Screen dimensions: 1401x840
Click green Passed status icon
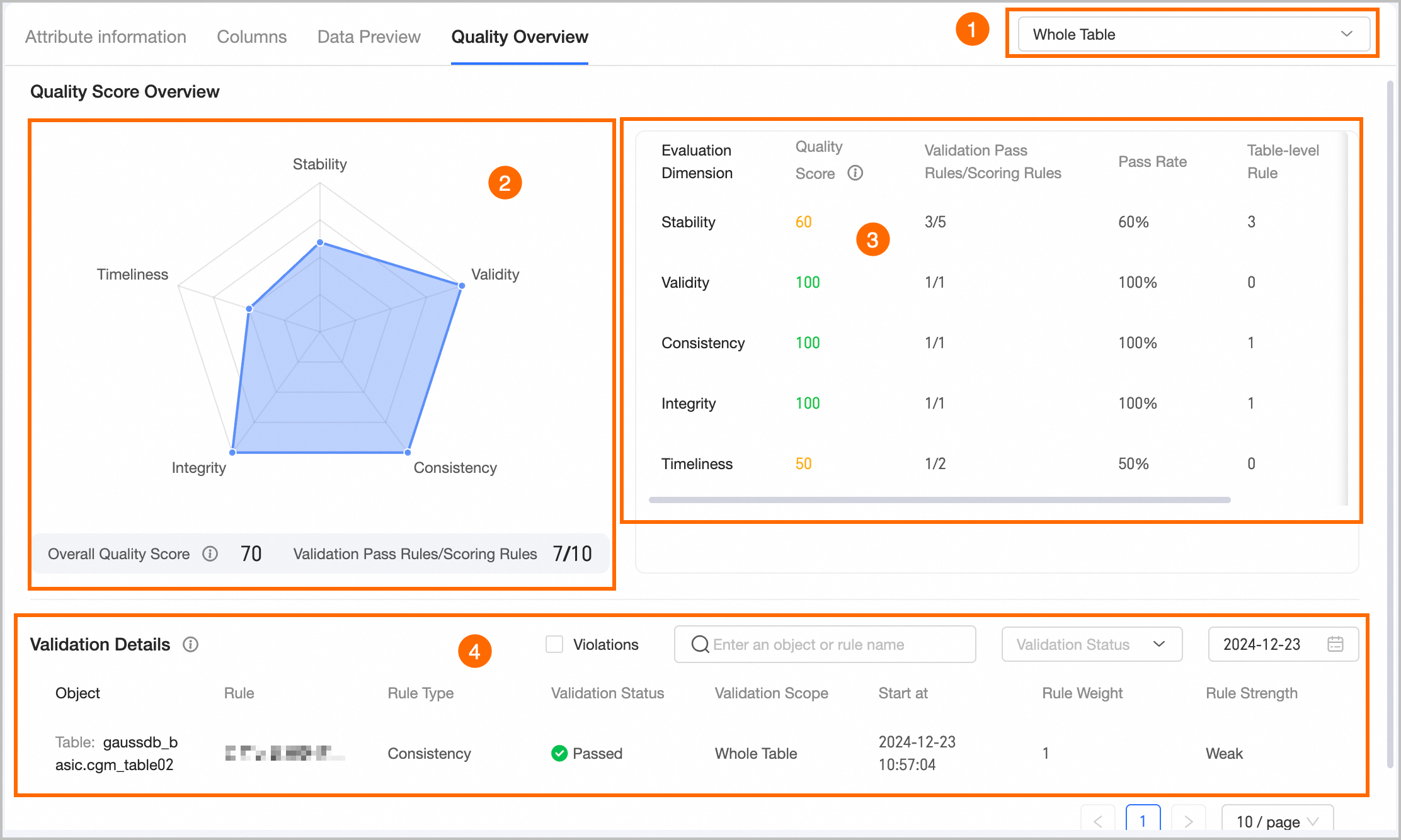(x=559, y=753)
